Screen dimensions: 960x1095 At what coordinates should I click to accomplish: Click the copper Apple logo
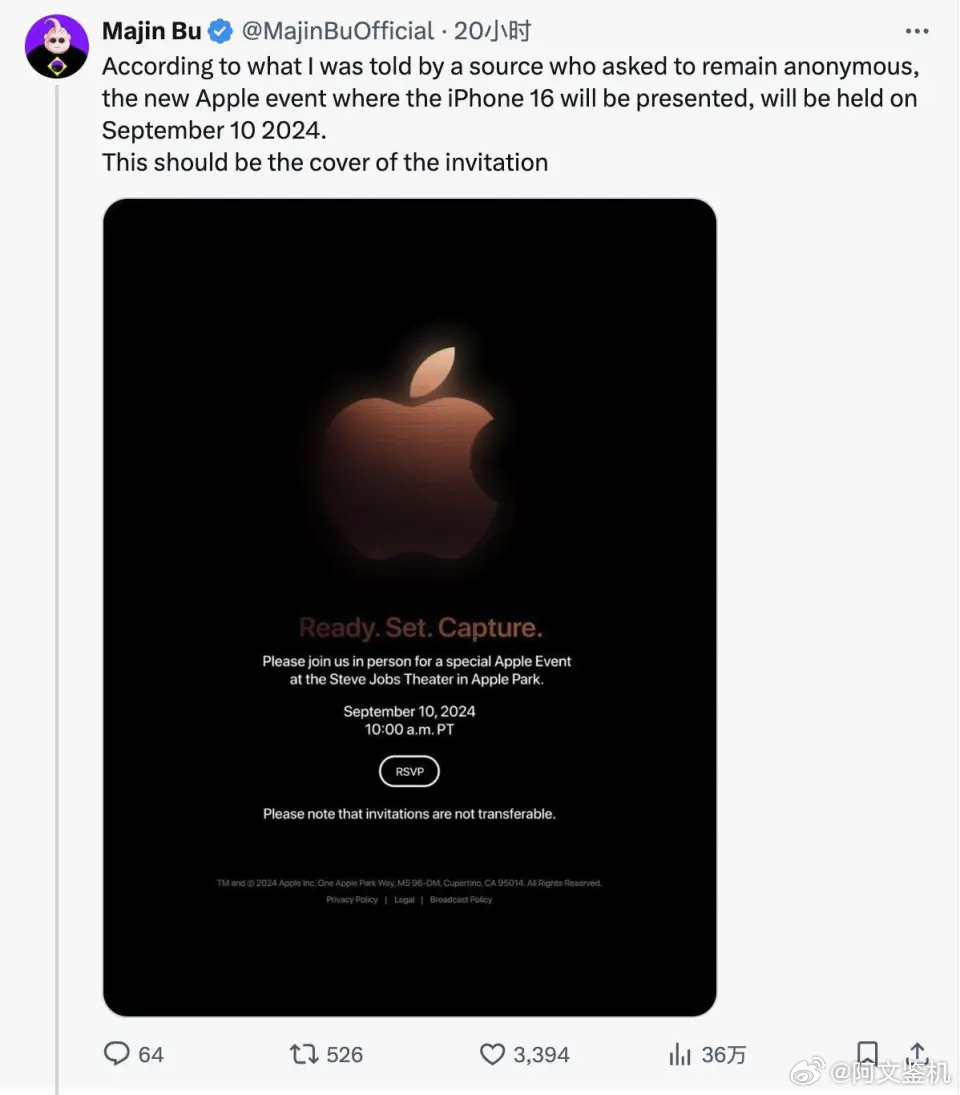pos(411,454)
